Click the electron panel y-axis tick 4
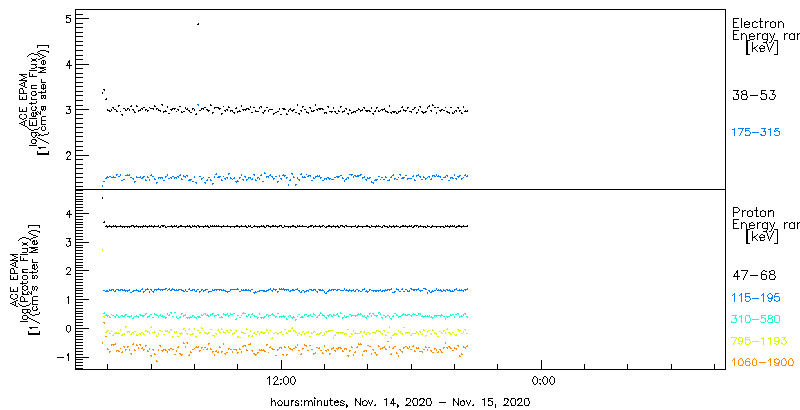Viewport: 800px width, 410px height. [x=69, y=64]
